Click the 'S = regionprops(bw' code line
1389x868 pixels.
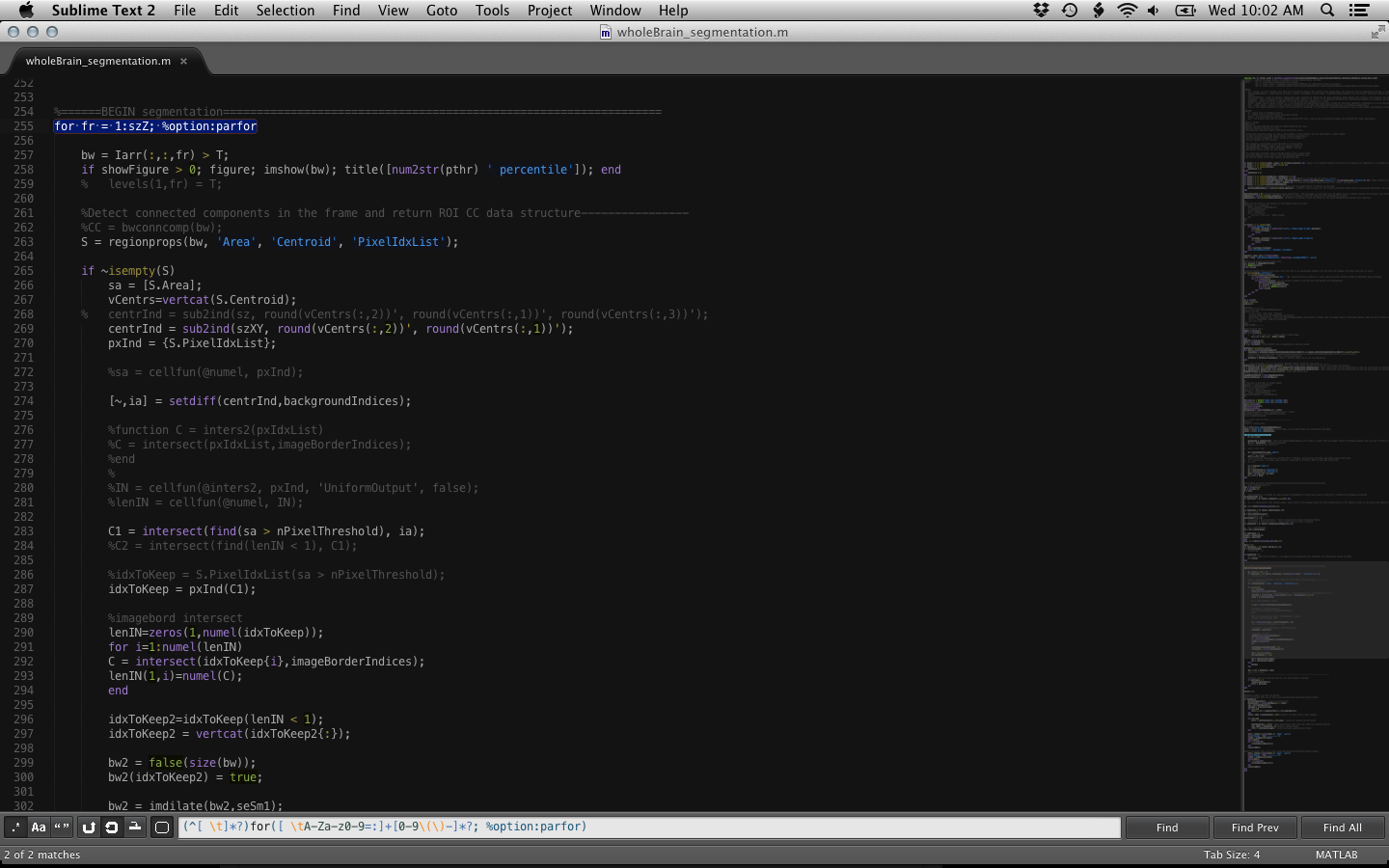pyautogui.click(x=270, y=242)
